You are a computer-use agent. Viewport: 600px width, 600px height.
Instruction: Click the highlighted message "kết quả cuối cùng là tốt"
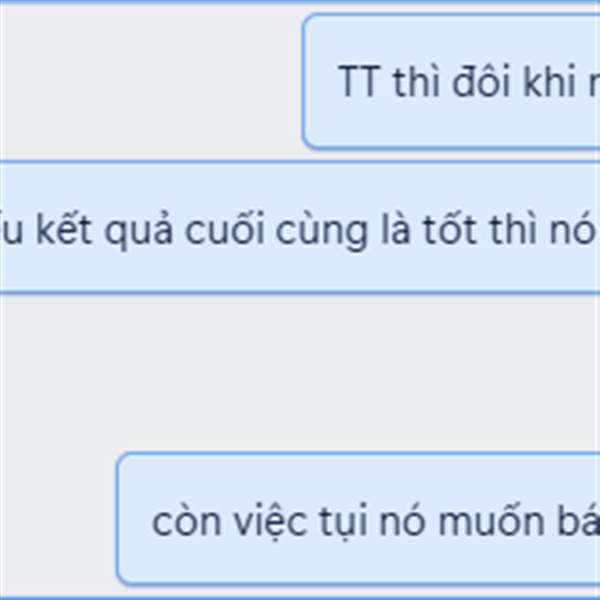point(300,228)
